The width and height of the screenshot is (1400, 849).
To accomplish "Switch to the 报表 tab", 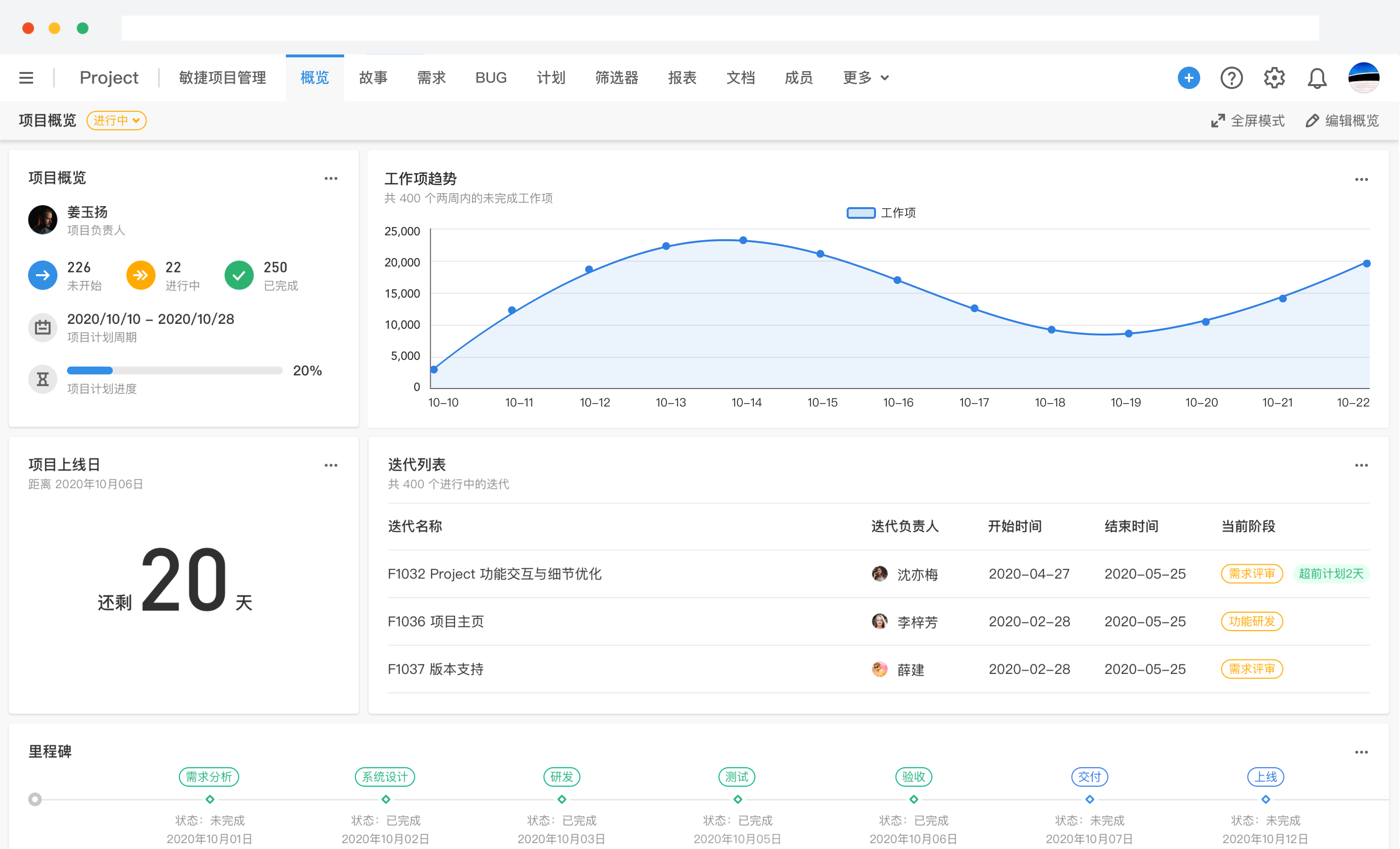I will pos(682,78).
